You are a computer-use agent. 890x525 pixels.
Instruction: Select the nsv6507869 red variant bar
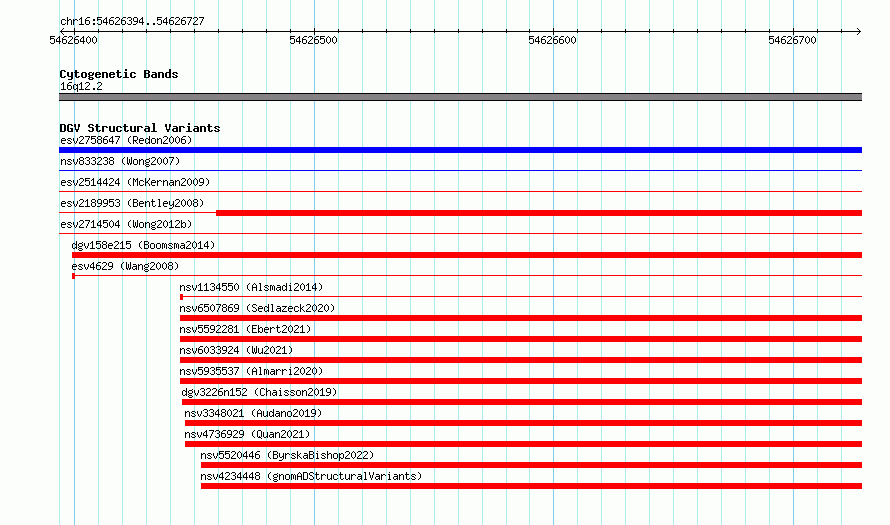pos(521,318)
